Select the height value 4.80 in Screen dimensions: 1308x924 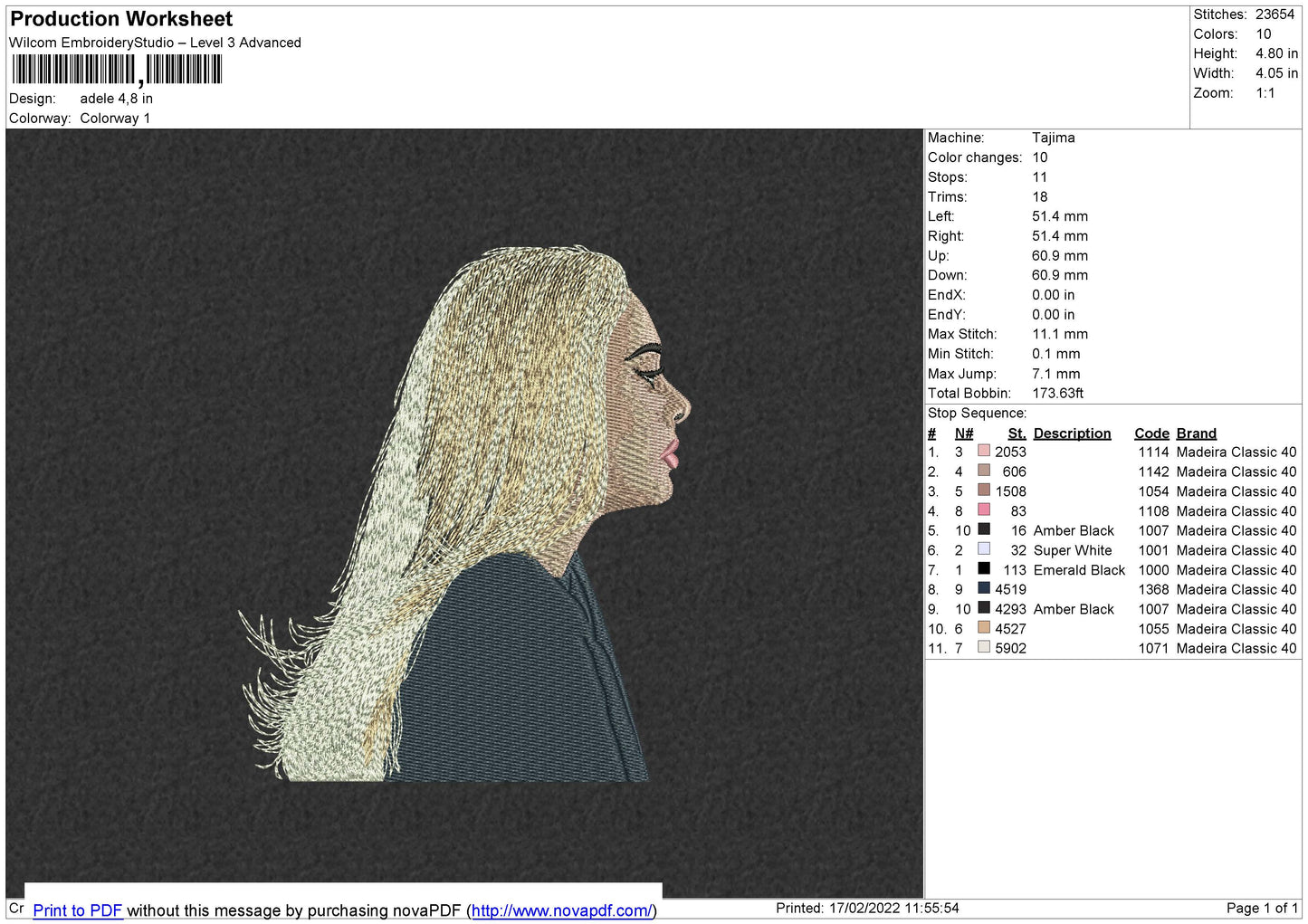pyautogui.click(x=1276, y=53)
